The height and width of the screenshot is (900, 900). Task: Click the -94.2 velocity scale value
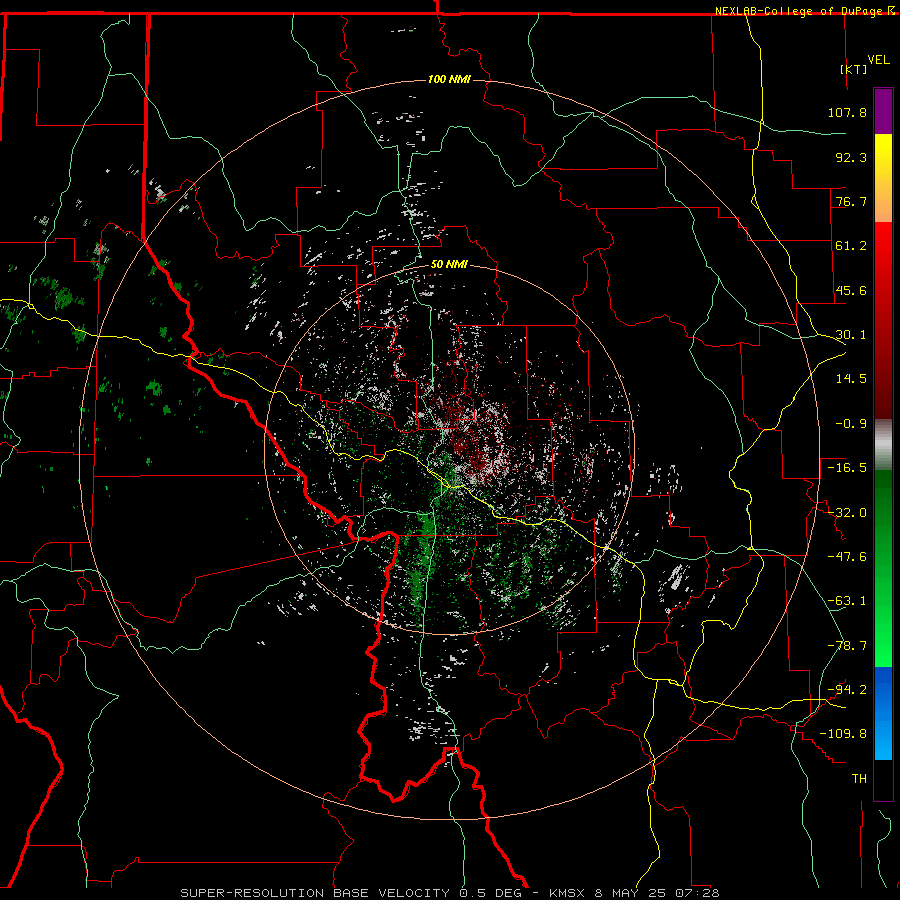pos(847,690)
